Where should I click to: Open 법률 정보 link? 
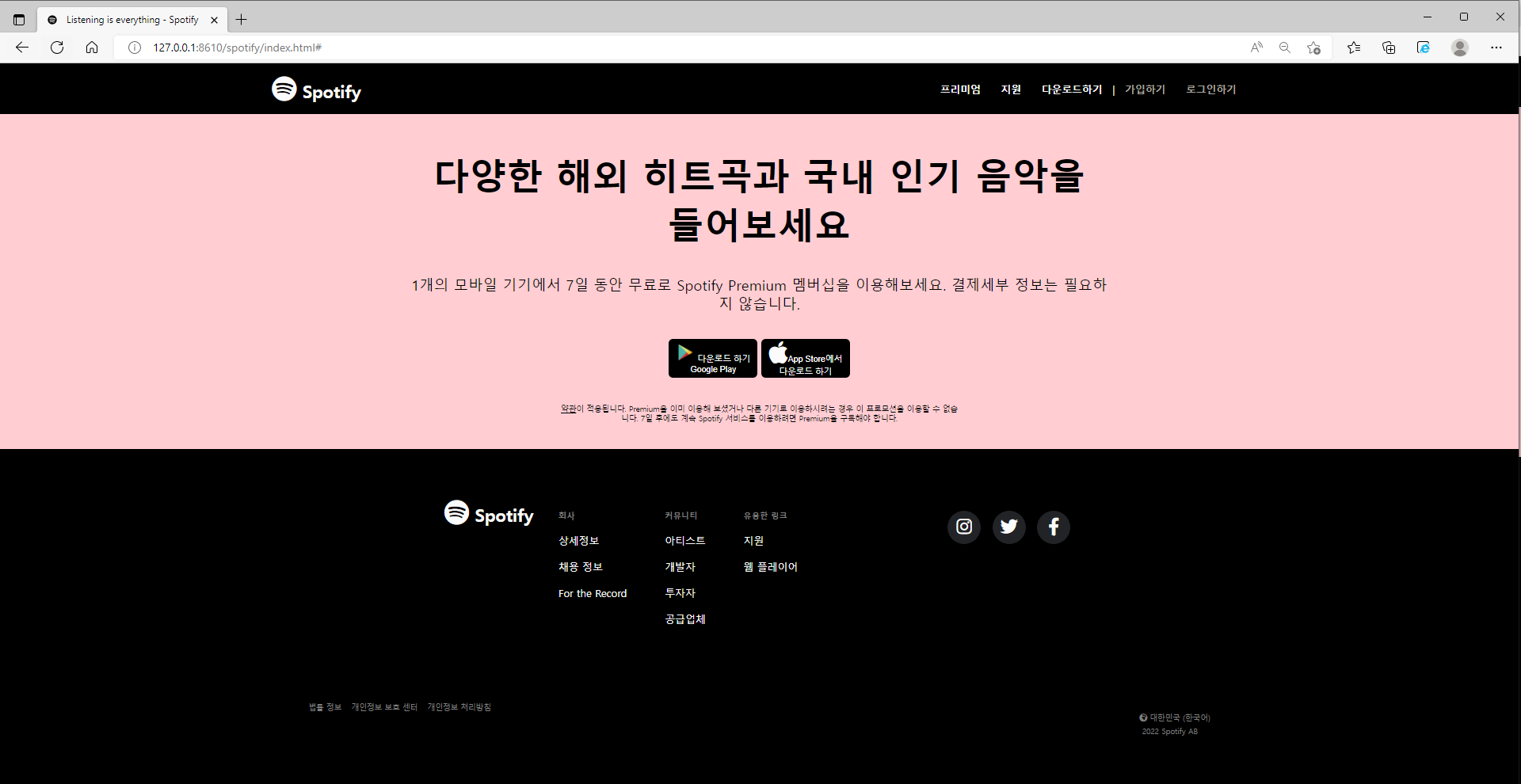[325, 707]
